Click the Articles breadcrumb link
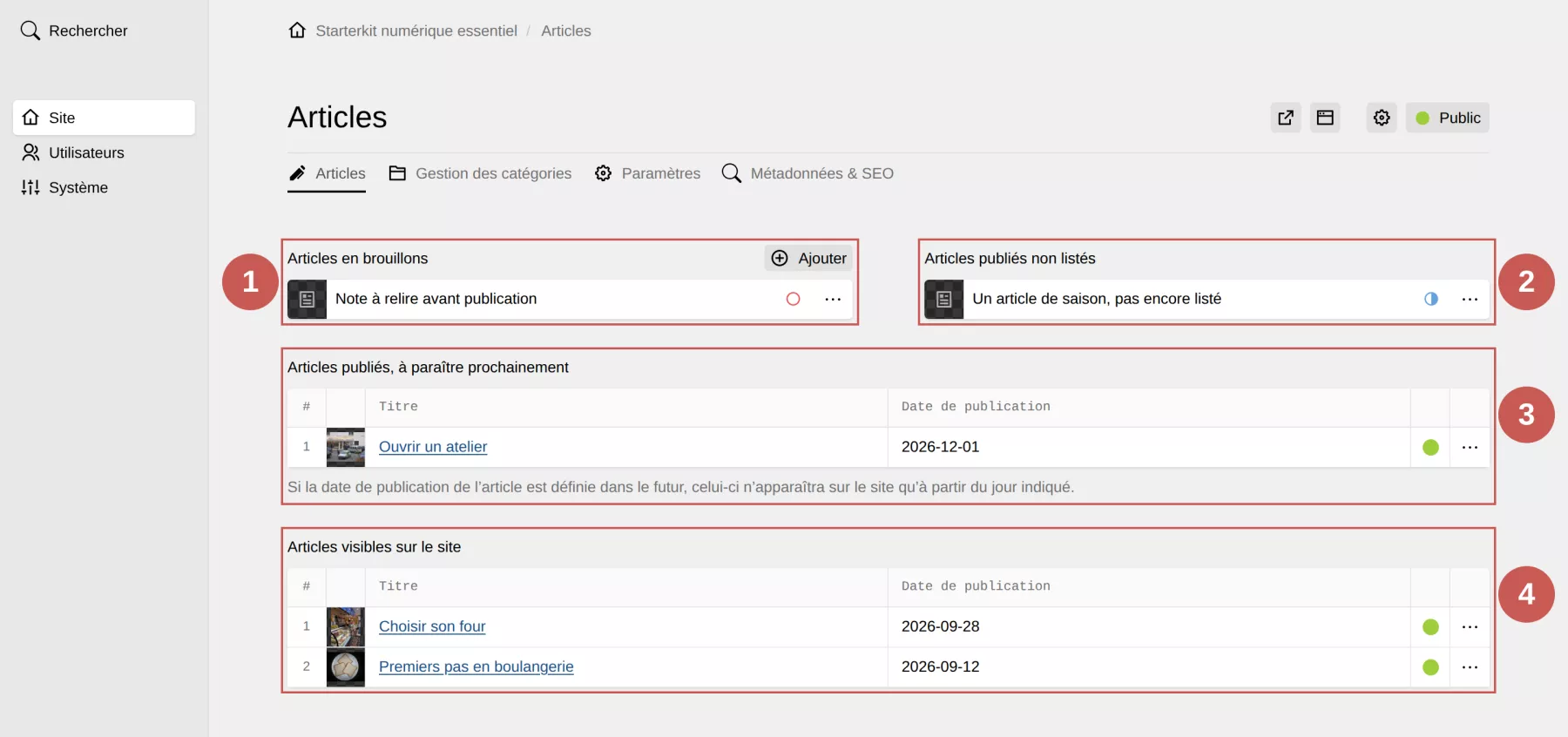The width and height of the screenshot is (1568, 737). pyautogui.click(x=566, y=30)
